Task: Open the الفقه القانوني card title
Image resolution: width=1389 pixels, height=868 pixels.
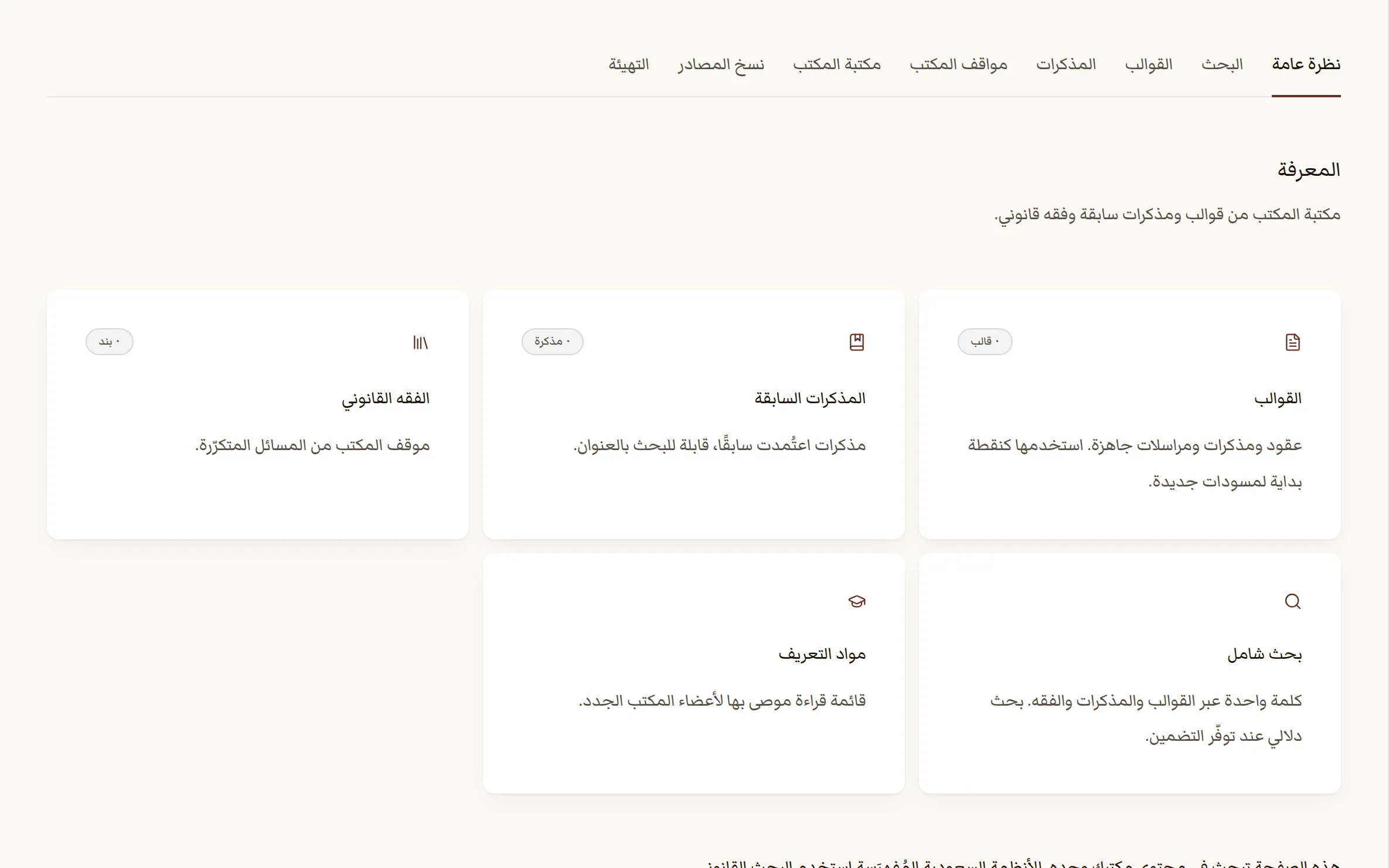Action: (x=386, y=399)
